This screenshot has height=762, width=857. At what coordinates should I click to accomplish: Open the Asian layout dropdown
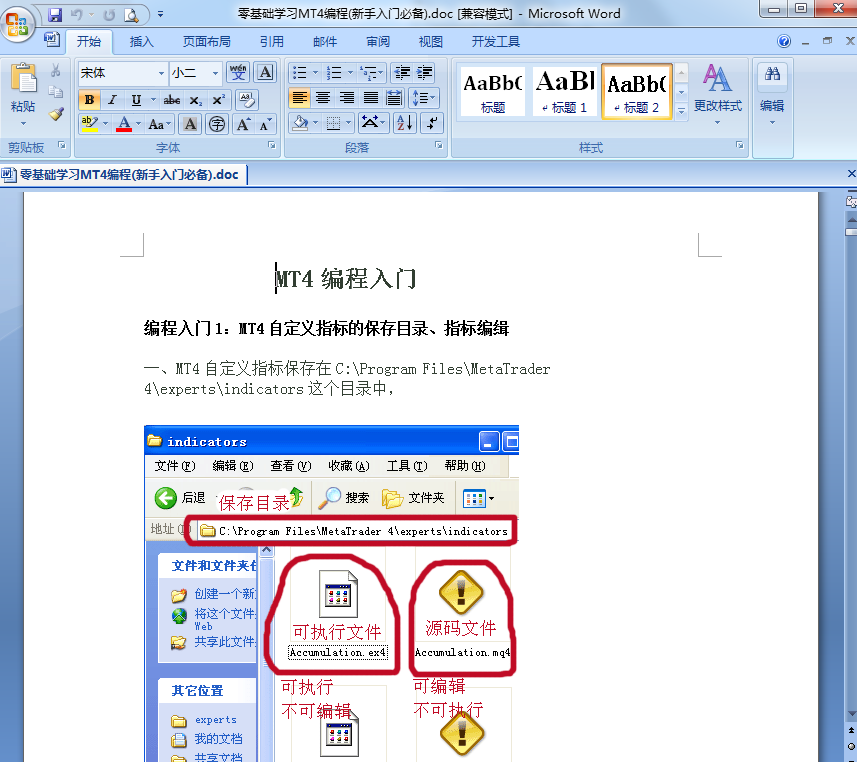tap(373, 123)
